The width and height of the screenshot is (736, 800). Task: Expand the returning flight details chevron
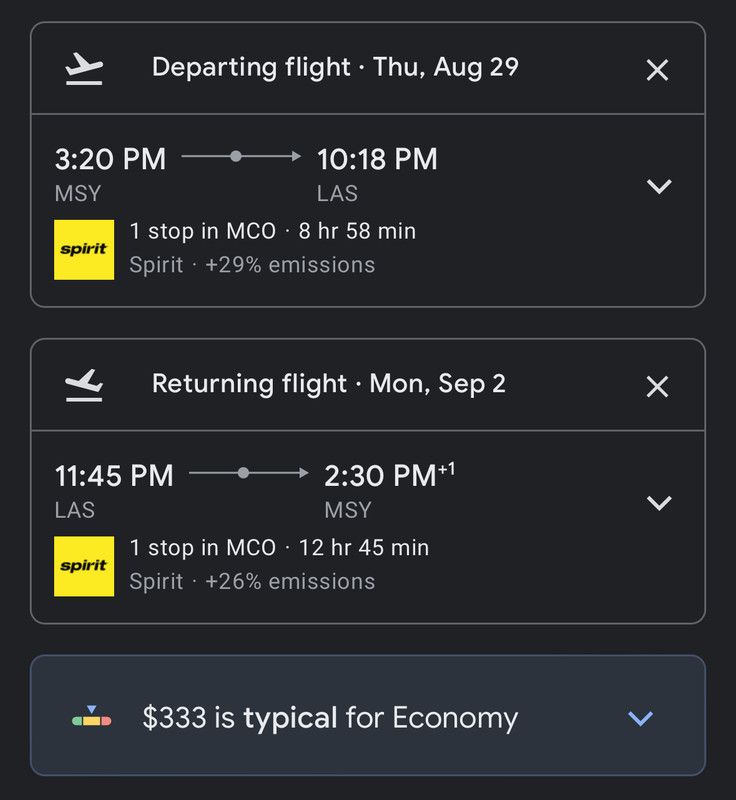[659, 503]
